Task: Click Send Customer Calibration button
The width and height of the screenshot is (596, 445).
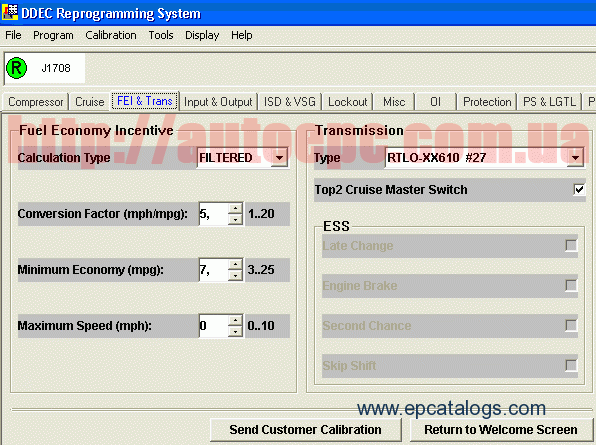Action: (305, 430)
